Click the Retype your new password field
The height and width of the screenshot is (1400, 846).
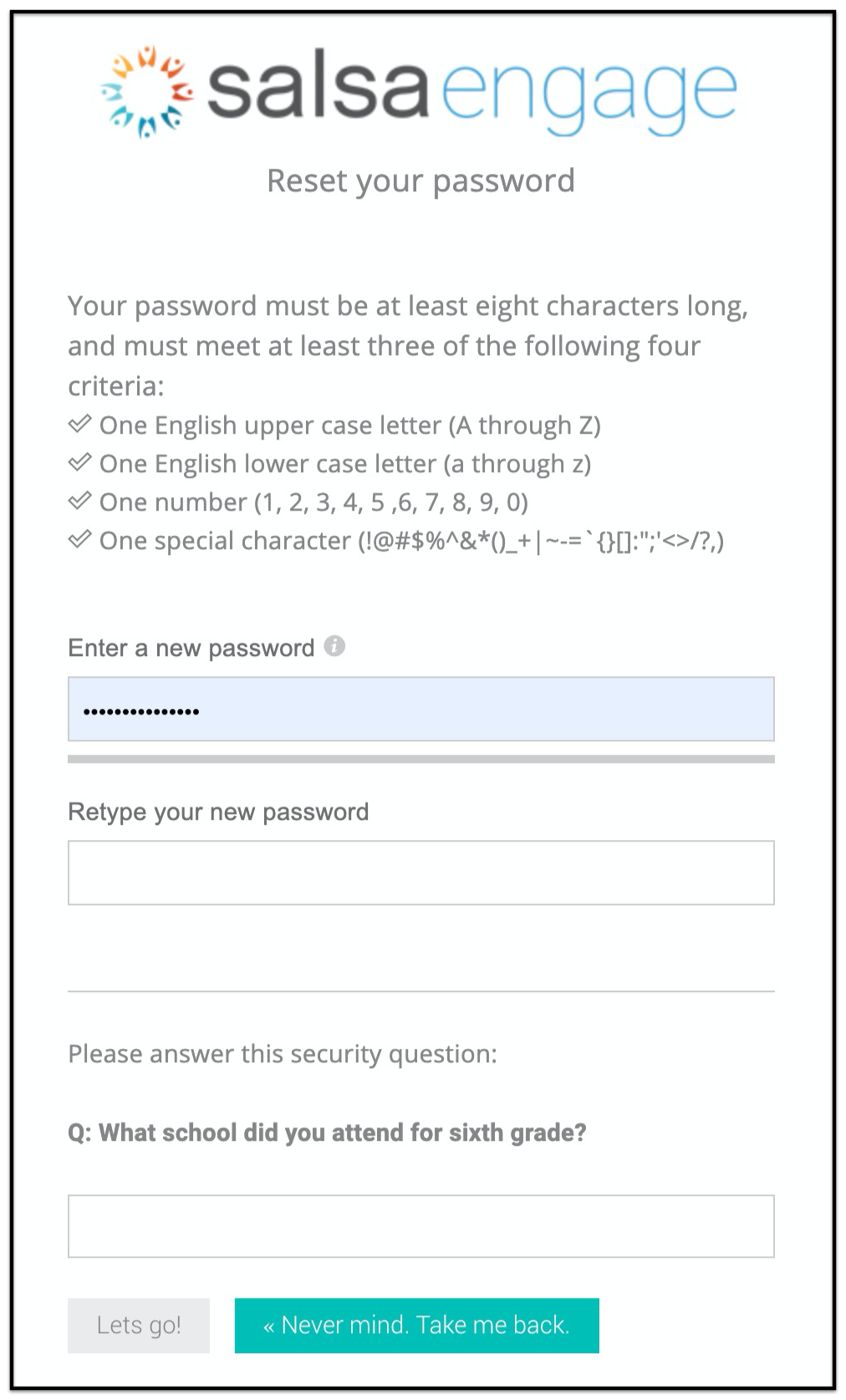click(421, 872)
